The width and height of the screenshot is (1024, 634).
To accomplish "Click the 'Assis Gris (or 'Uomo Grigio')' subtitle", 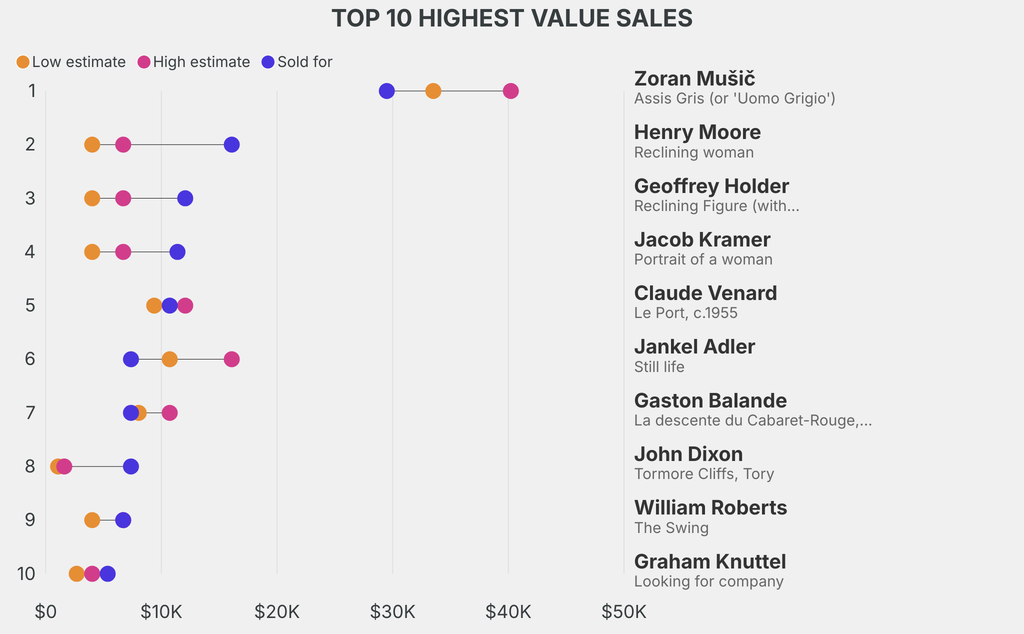I will click(734, 98).
